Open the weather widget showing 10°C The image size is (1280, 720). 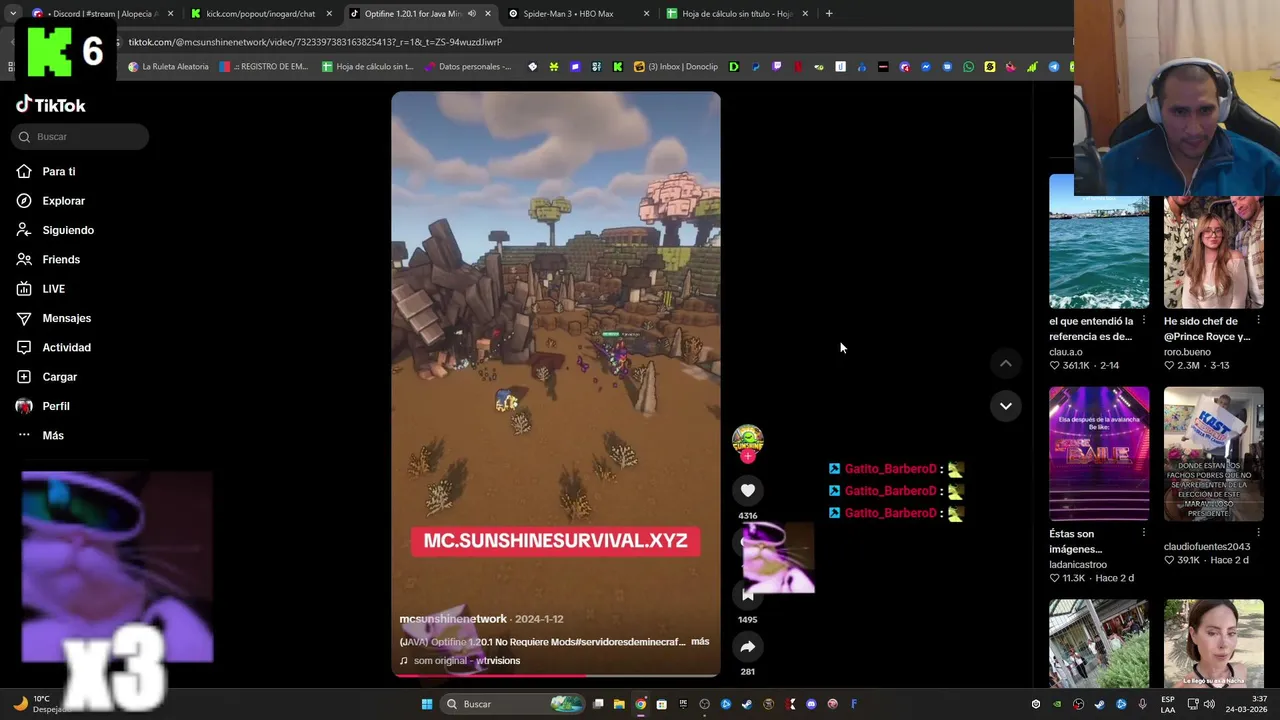[40, 704]
